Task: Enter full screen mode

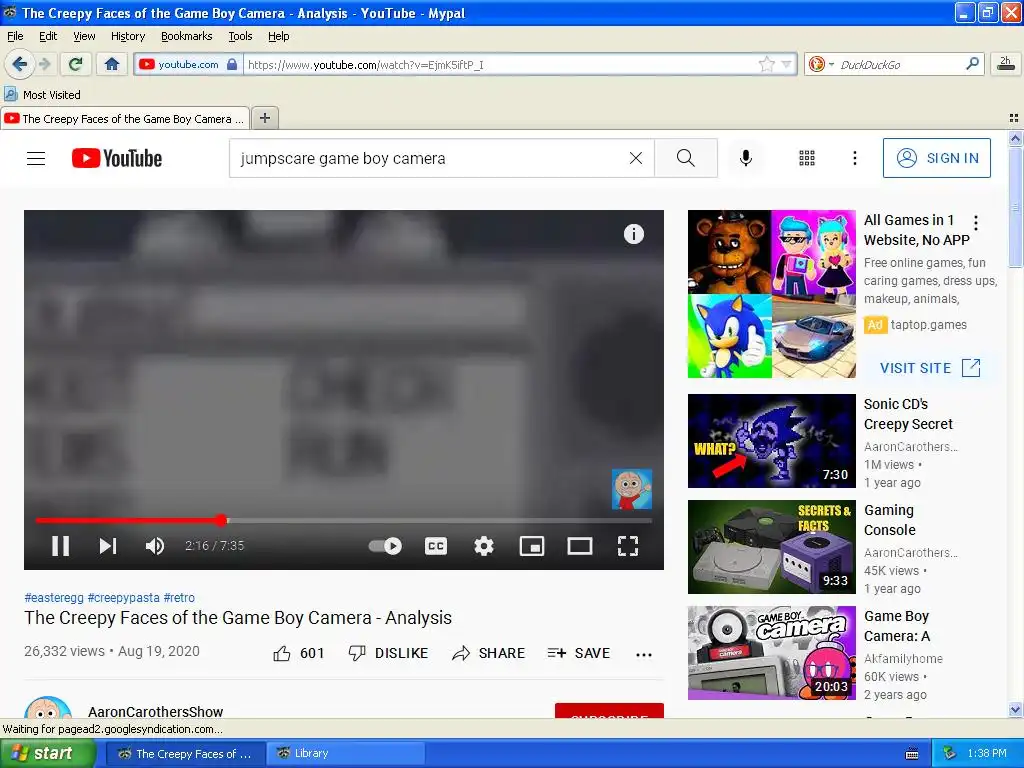Action: click(628, 546)
